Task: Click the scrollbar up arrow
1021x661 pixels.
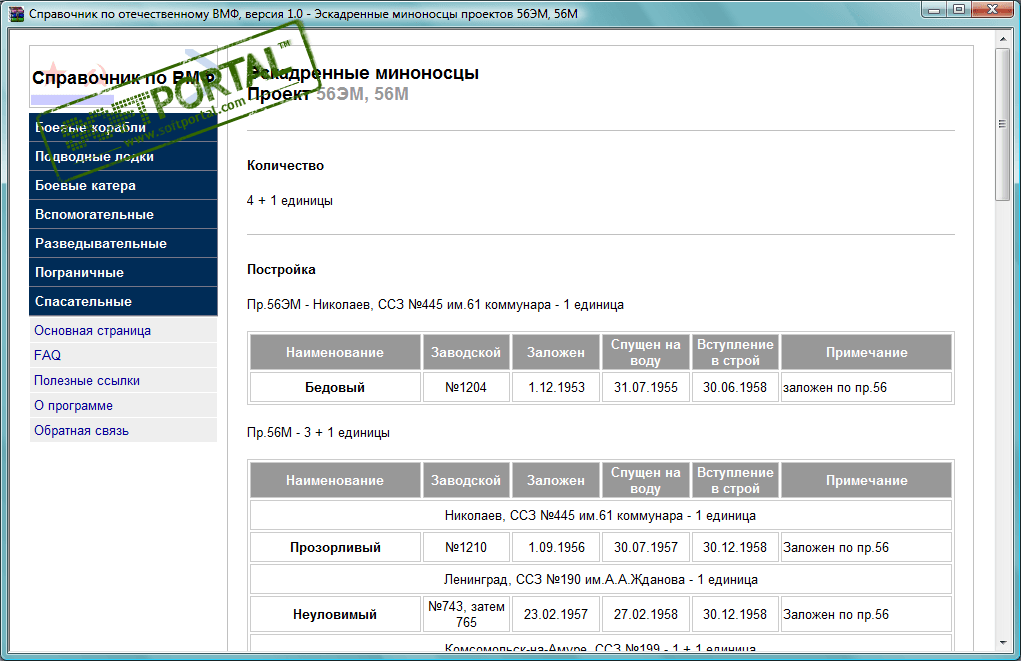Action: click(1002, 39)
